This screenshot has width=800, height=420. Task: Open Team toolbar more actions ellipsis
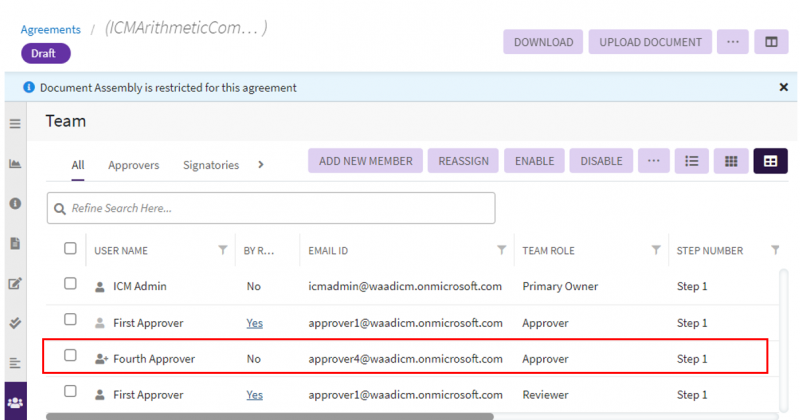tap(654, 161)
